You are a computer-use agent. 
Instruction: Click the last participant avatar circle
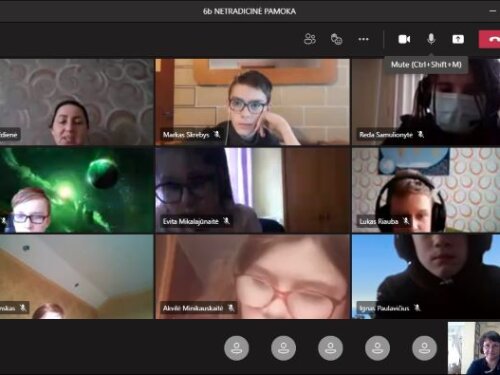[424, 348]
